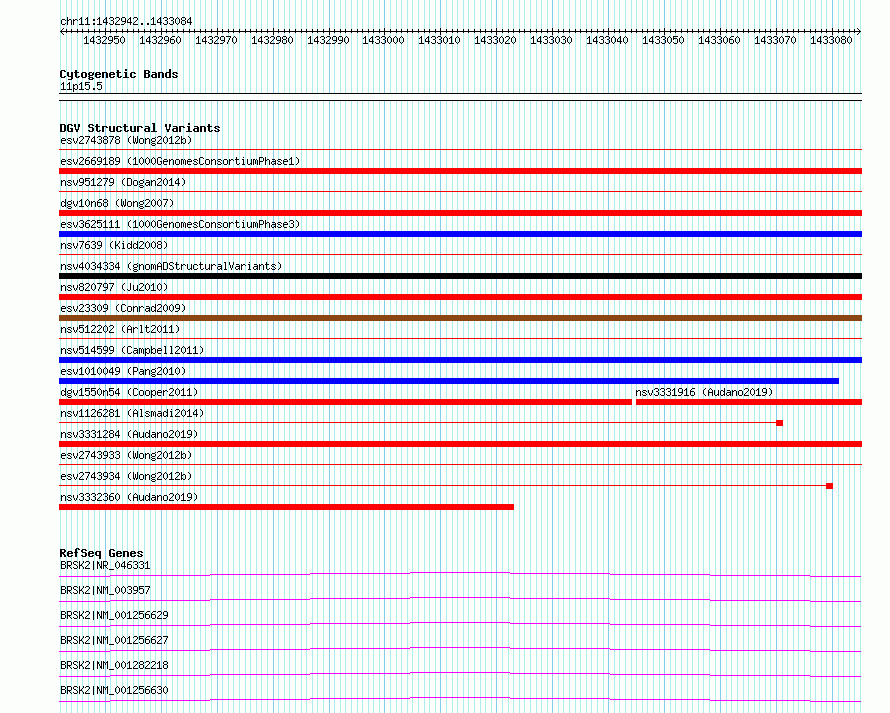
Task: Select the RefSeq Genes track title
Action: pos(101,553)
